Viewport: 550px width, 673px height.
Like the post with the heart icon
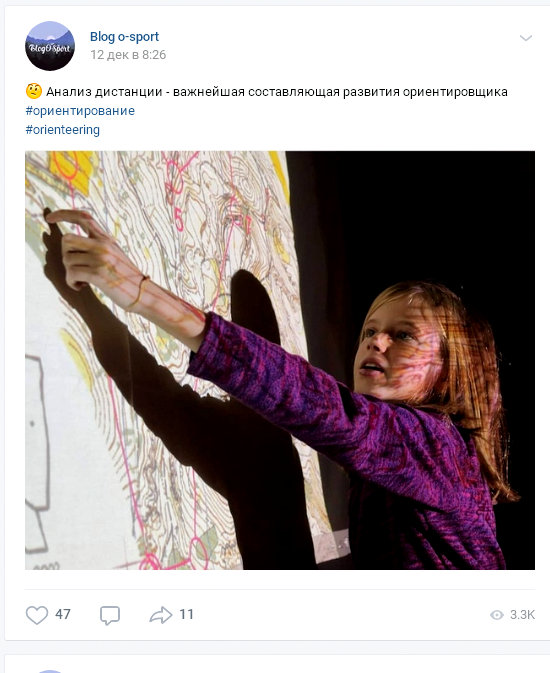click(37, 615)
